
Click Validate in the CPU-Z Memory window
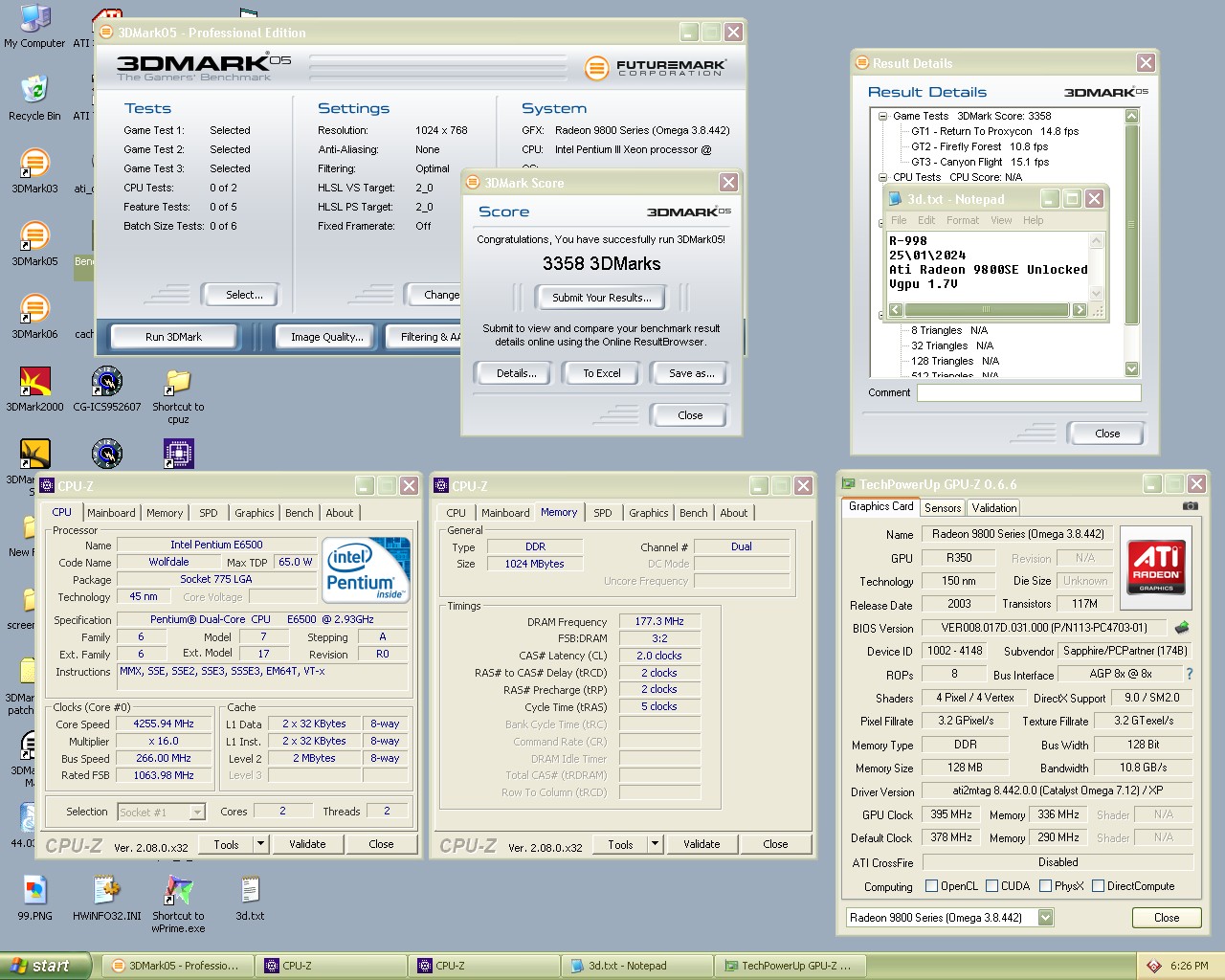(x=702, y=844)
